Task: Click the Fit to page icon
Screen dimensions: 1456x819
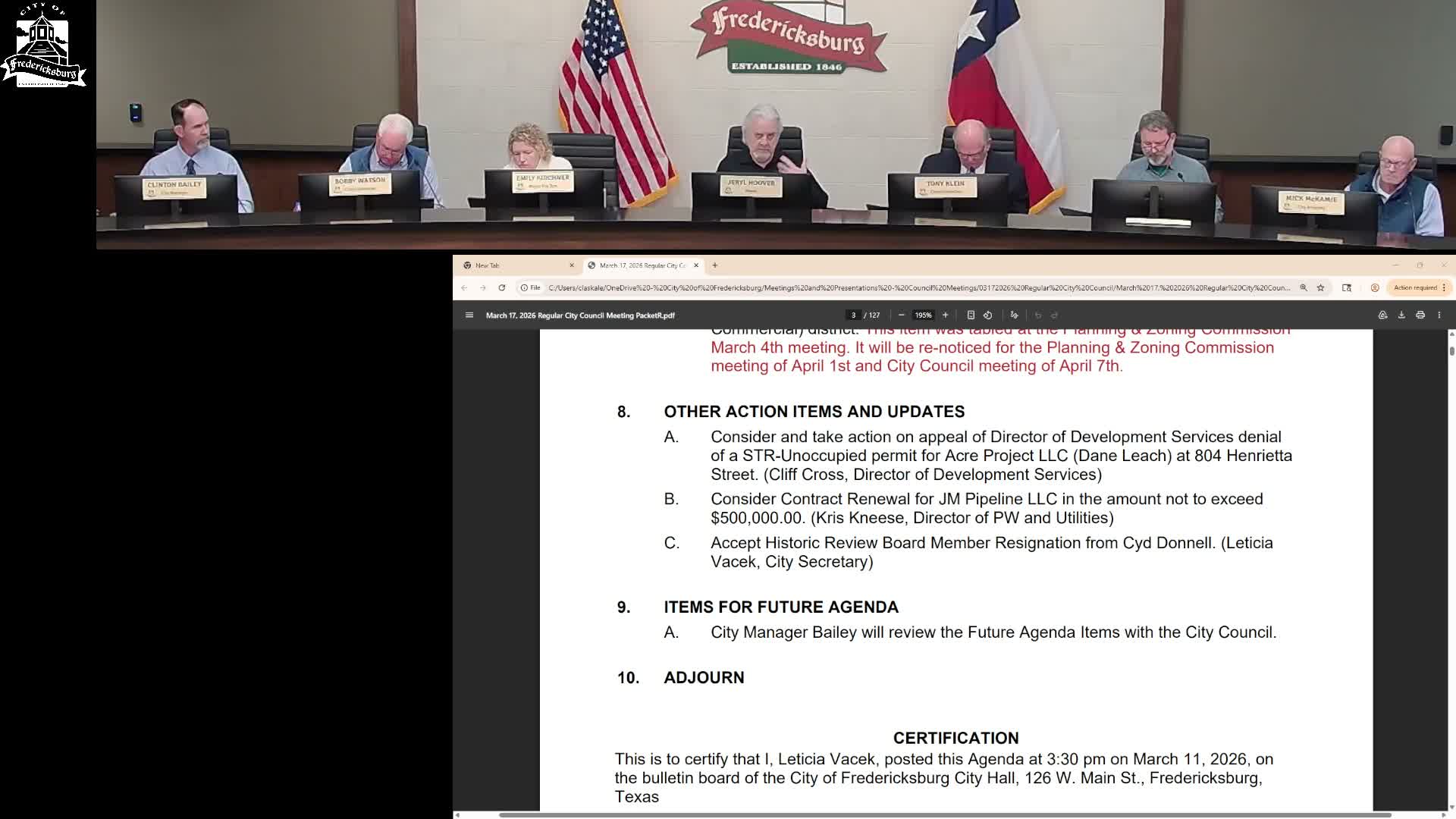Action: [x=971, y=315]
